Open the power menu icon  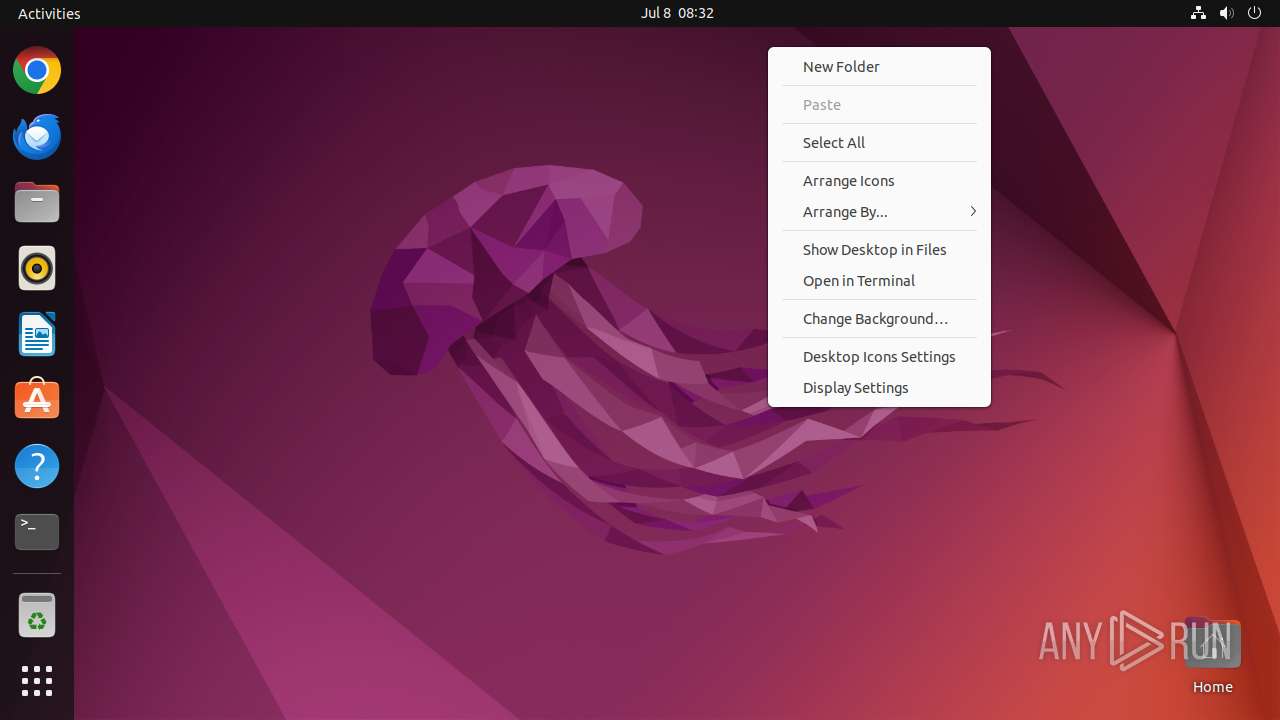(x=1255, y=13)
